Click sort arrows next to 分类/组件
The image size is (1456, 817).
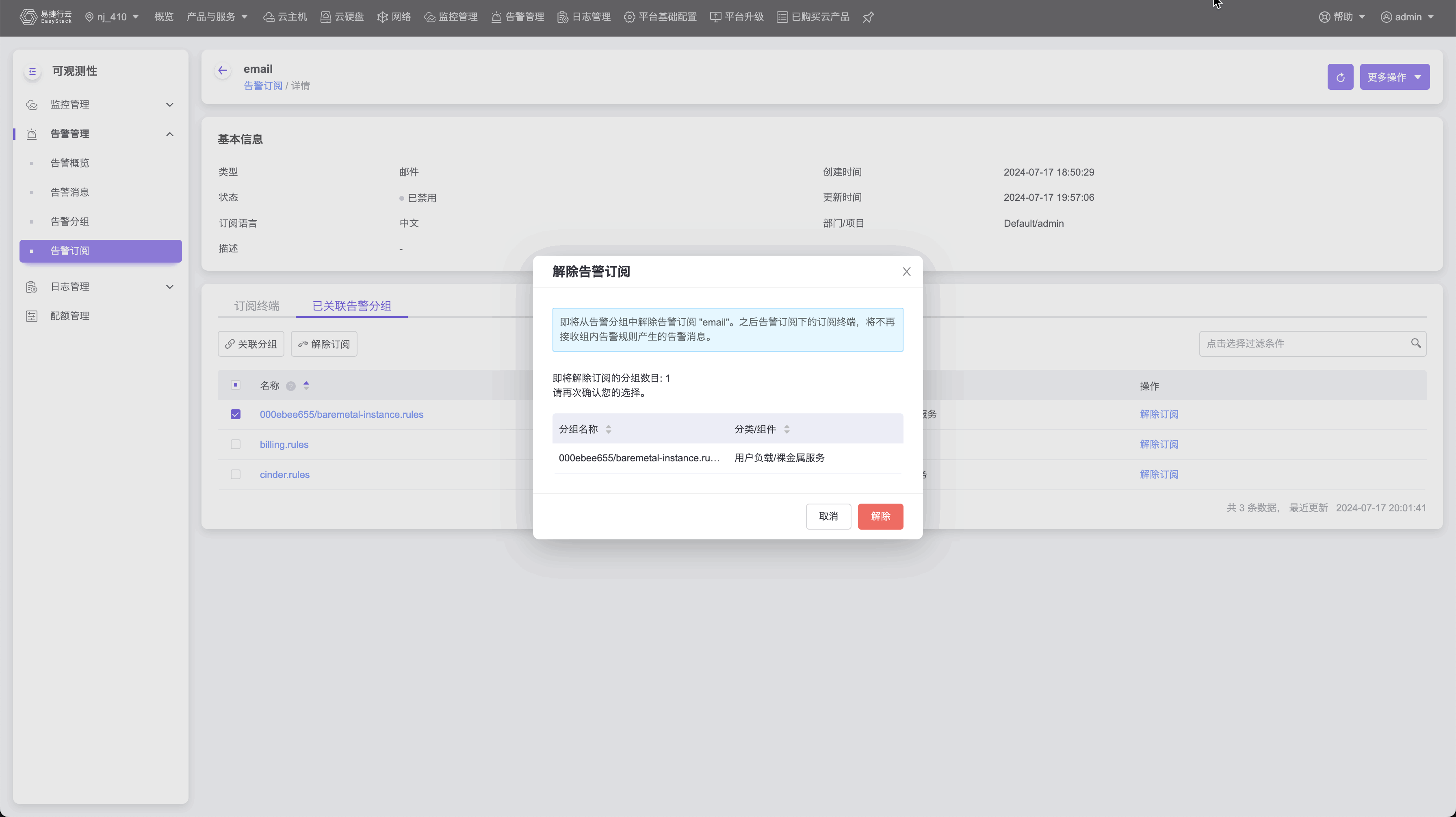(786, 429)
